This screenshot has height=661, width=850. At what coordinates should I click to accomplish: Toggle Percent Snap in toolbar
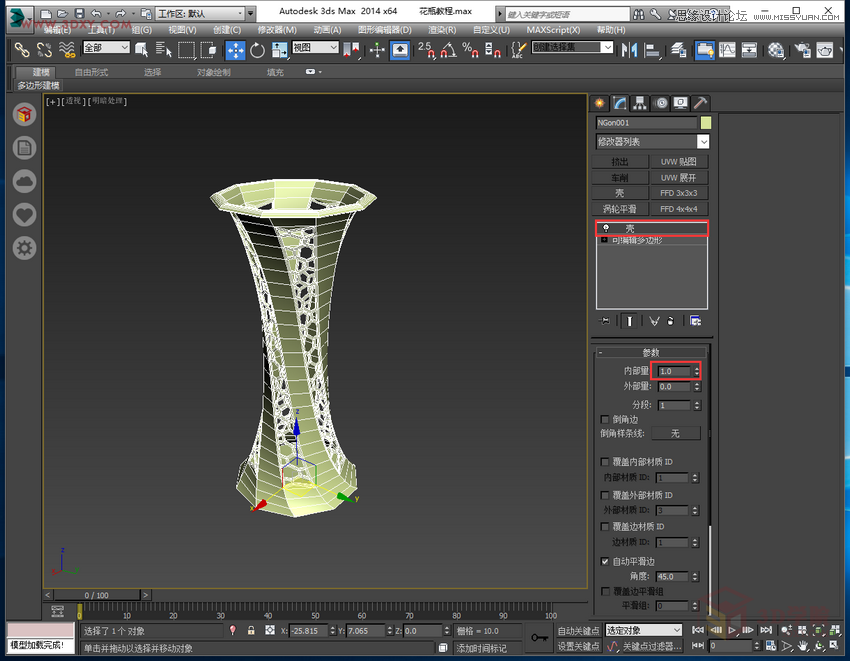[470, 50]
